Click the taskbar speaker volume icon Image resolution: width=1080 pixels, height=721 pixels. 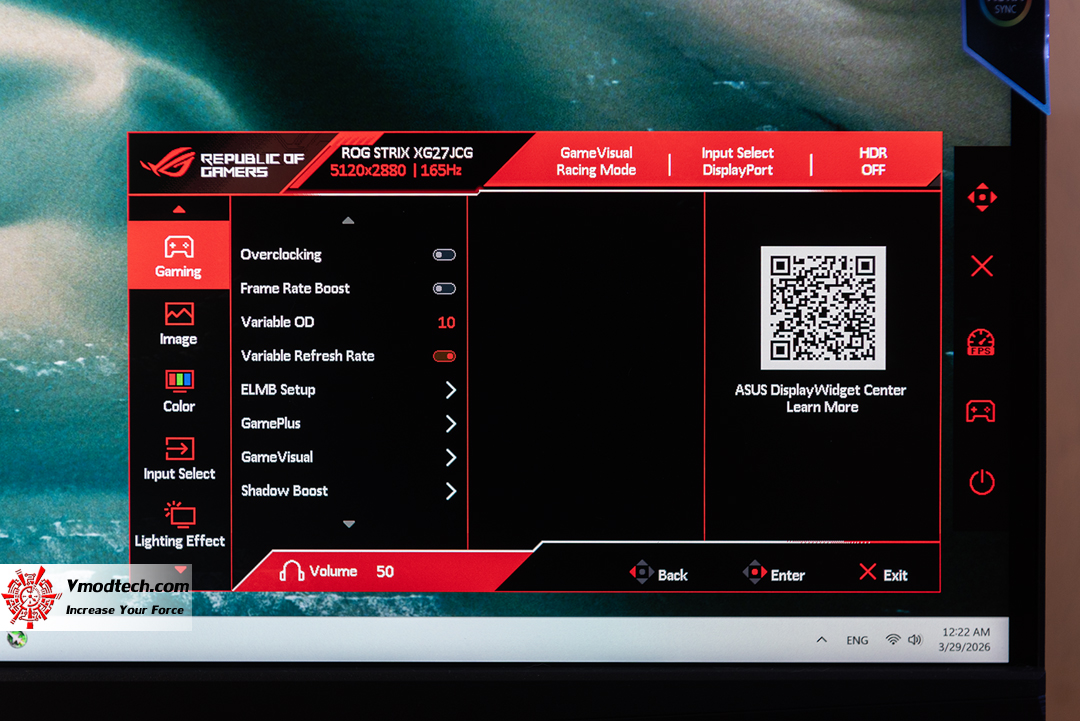pos(915,640)
